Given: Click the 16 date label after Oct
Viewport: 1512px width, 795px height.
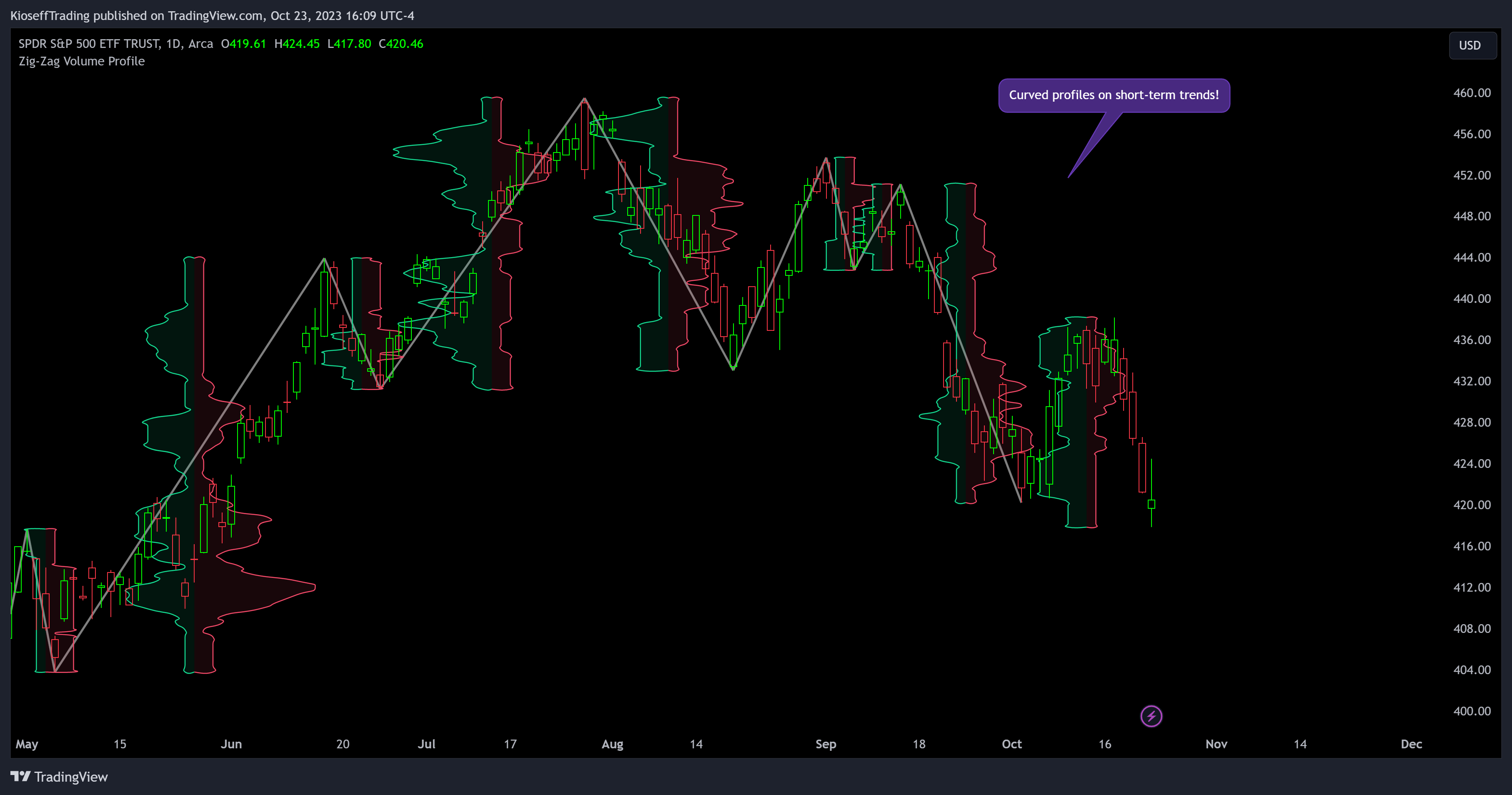Looking at the screenshot, I should click(x=1105, y=744).
